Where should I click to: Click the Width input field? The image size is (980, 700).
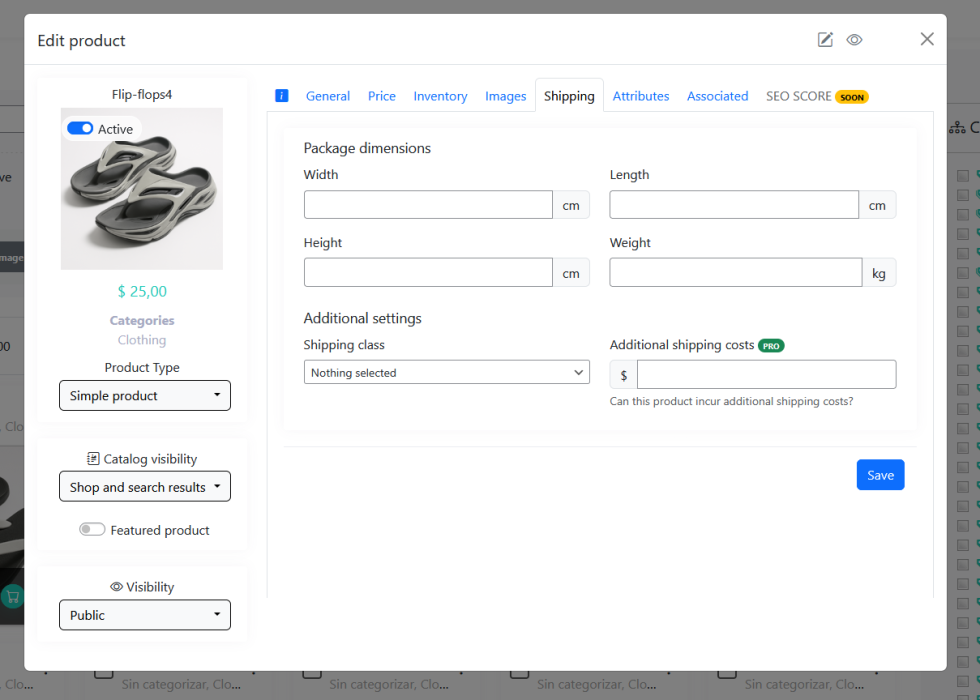click(428, 205)
